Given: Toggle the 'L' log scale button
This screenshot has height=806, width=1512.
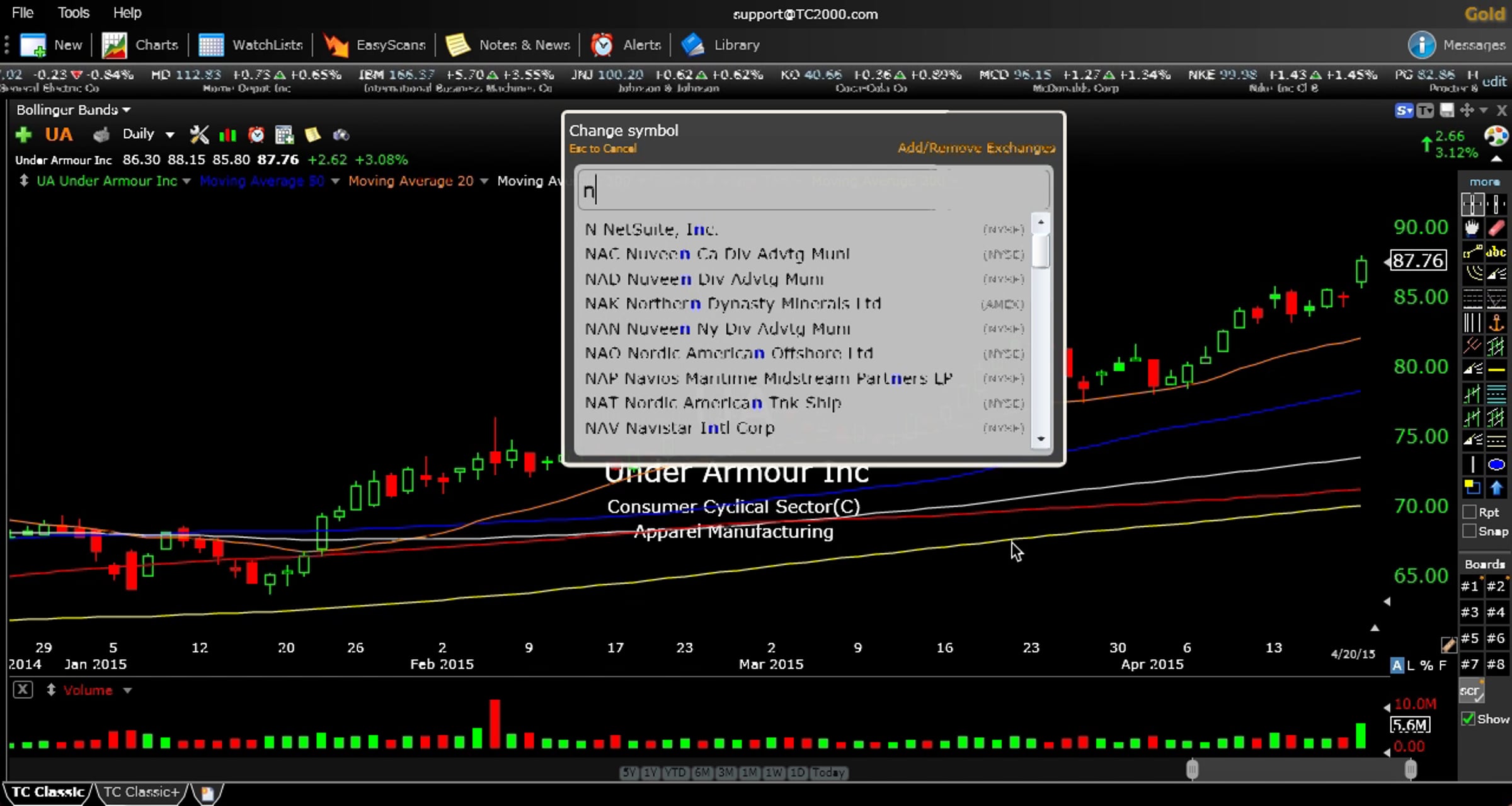Looking at the screenshot, I should tap(1411, 665).
